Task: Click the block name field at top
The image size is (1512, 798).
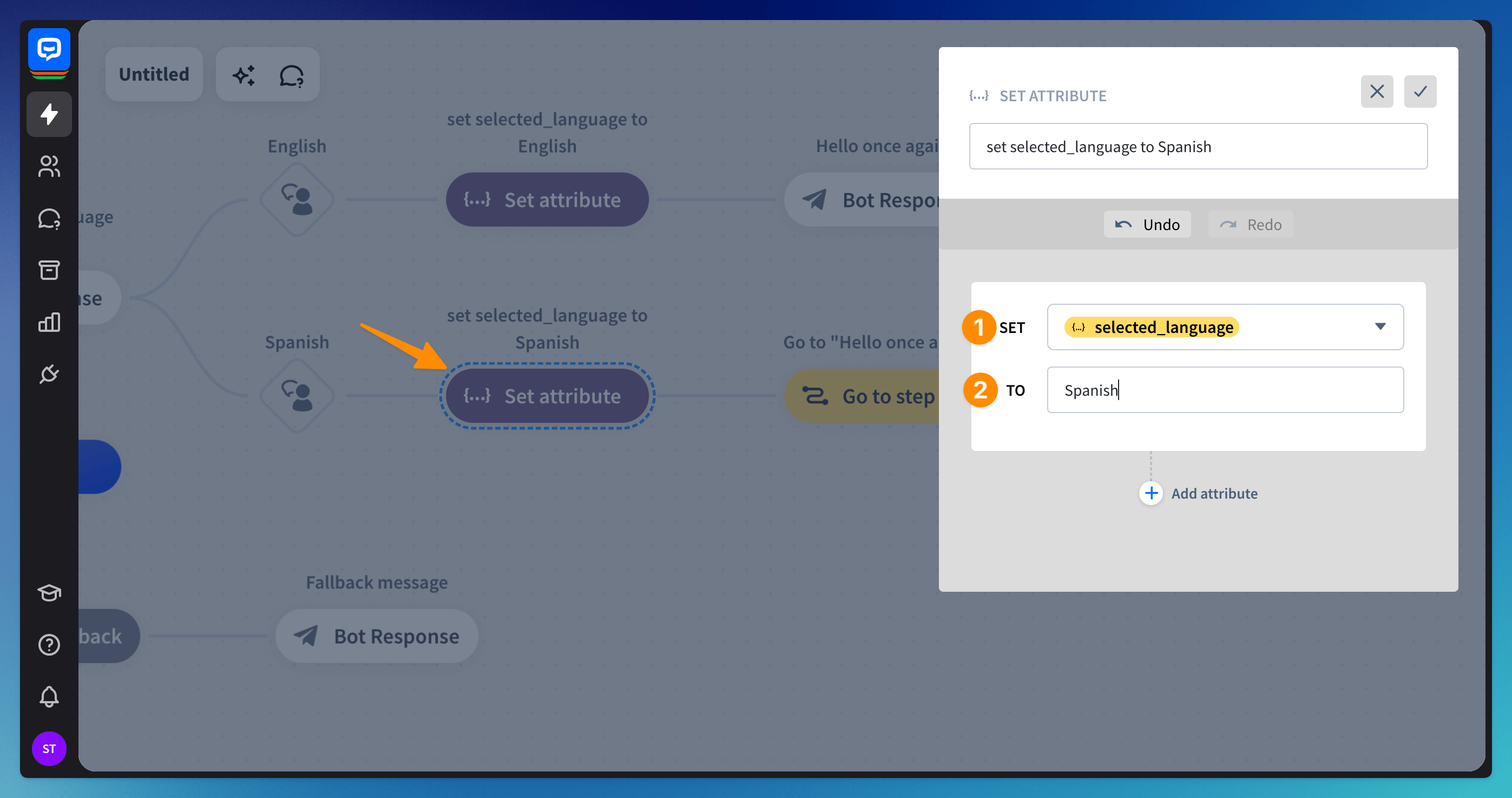Action: 1198,146
